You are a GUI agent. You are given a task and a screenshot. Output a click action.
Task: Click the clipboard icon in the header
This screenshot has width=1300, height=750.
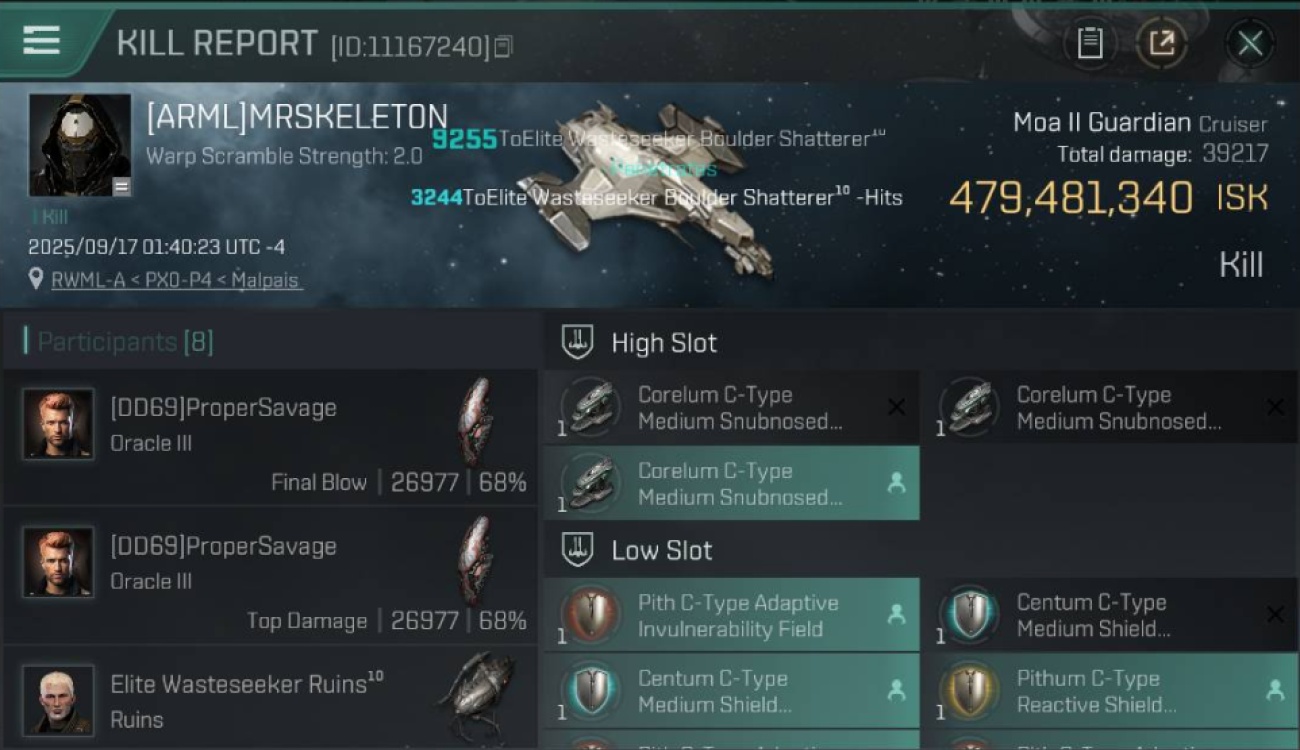pos(1089,43)
